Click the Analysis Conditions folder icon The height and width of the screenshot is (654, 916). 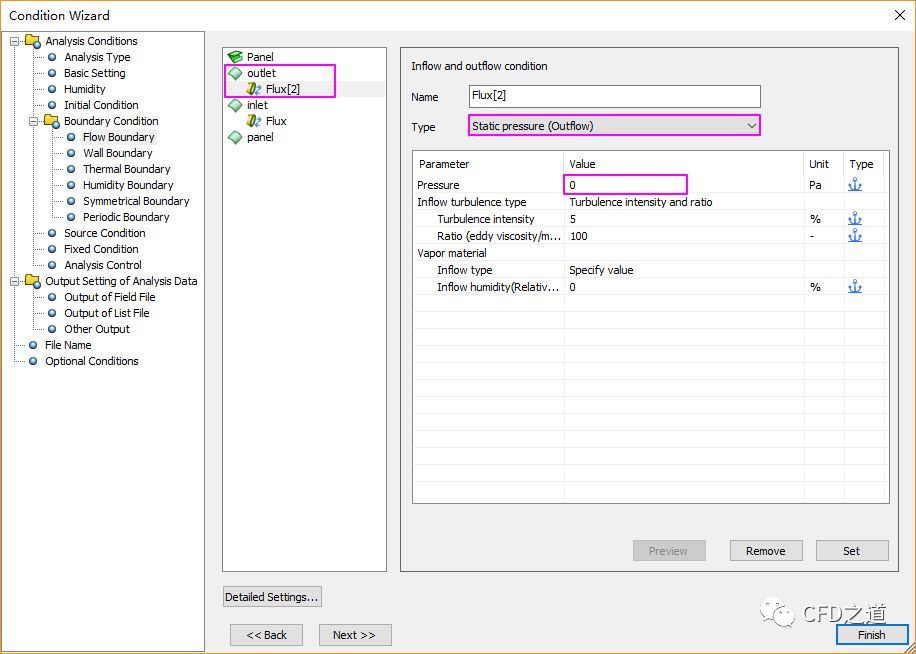[x=33, y=41]
